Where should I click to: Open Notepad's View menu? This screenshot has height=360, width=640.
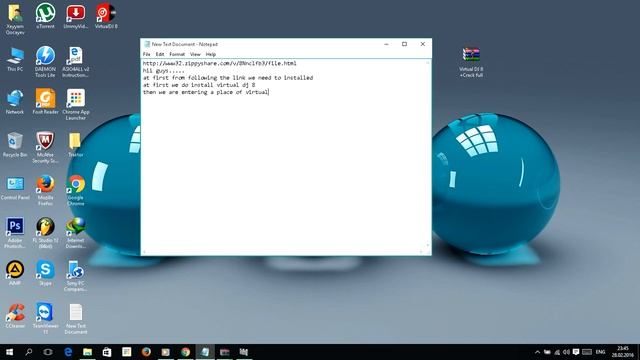click(195, 54)
